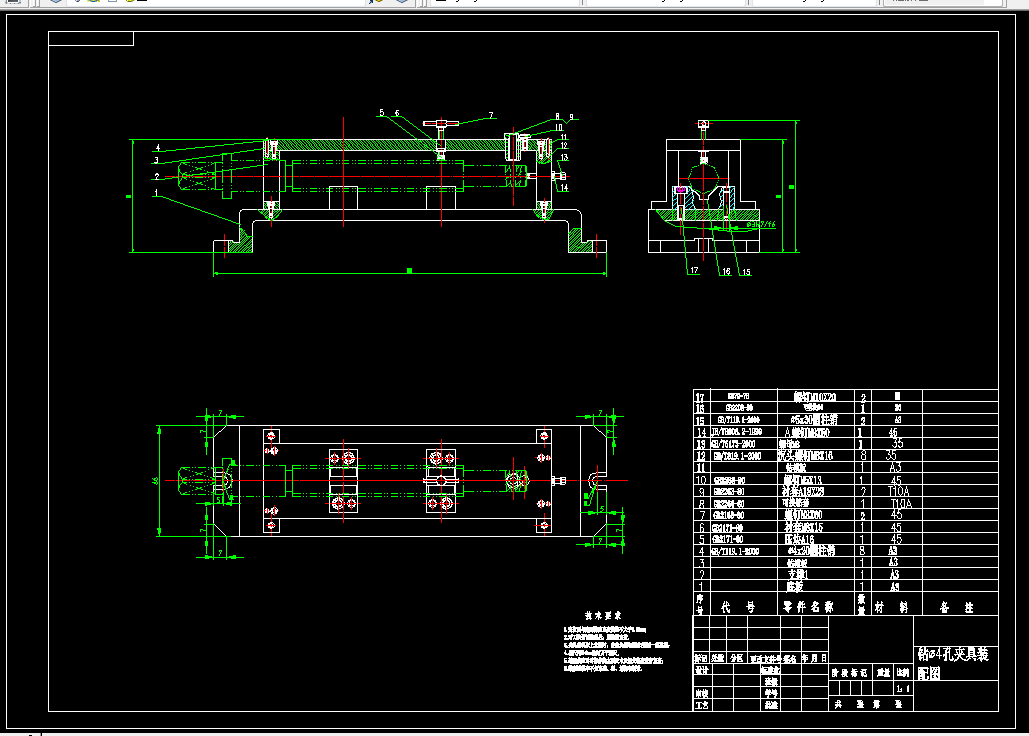Screen dimensions: 1029x736
Task: Pick callout number 14 beside the screw
Action: pyautogui.click(x=564, y=188)
